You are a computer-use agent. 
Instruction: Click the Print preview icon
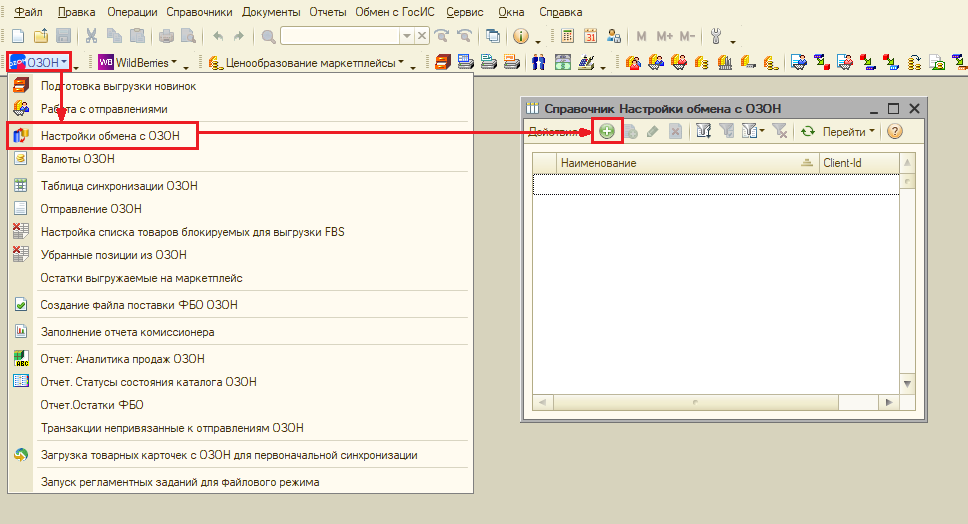188,36
